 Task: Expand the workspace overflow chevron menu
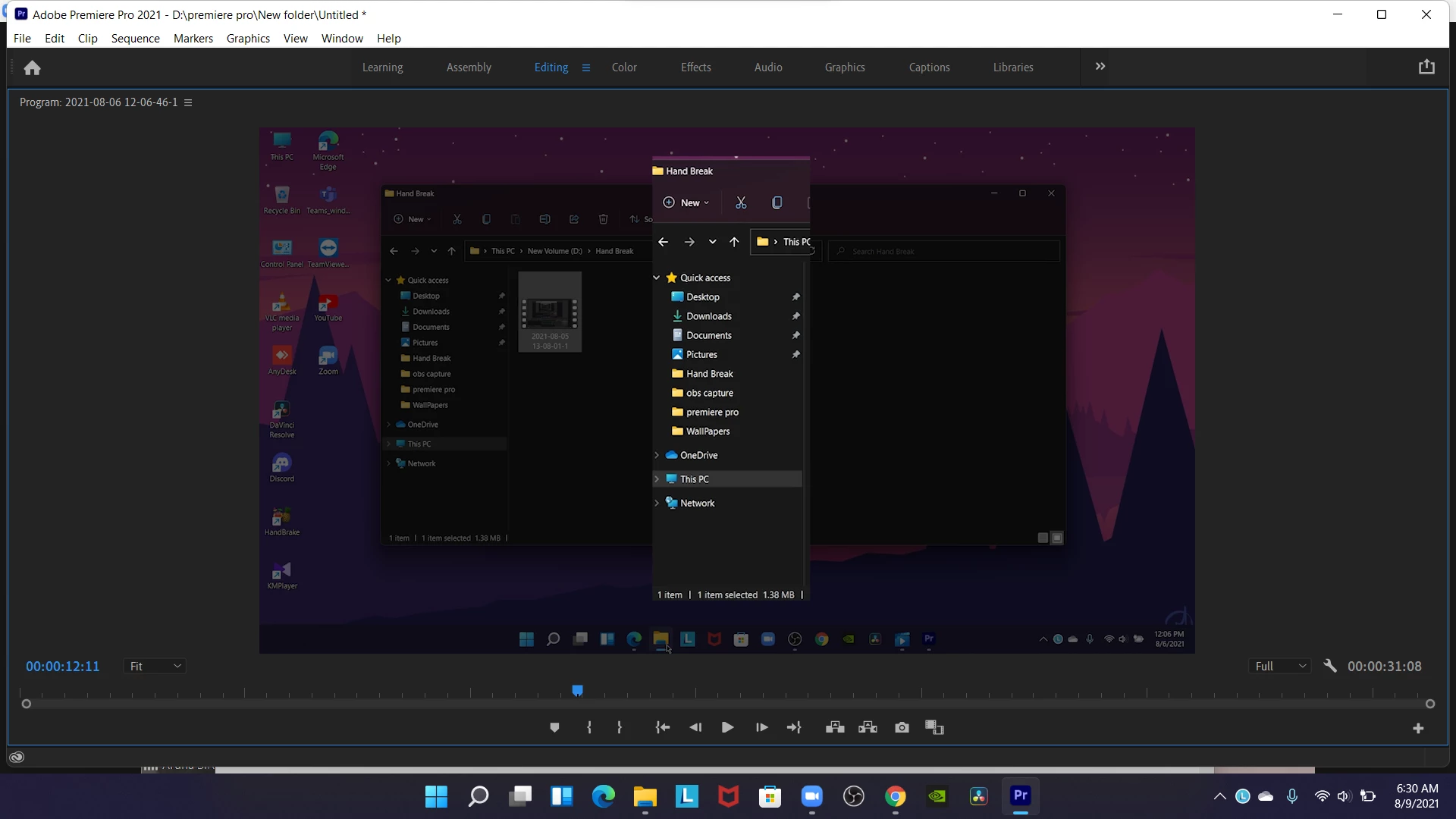click(x=1100, y=67)
